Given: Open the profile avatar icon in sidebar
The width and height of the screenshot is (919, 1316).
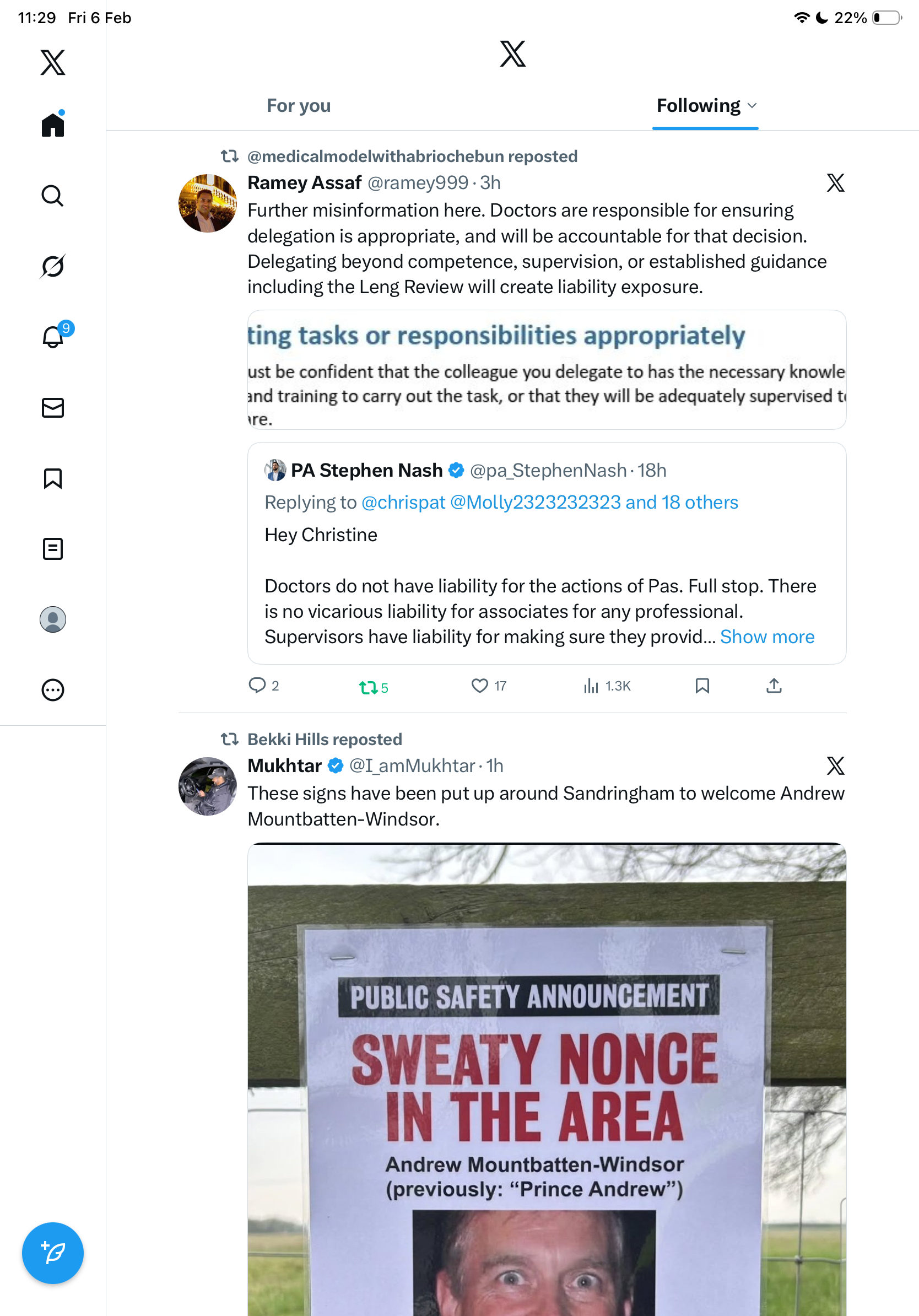Looking at the screenshot, I should point(53,619).
